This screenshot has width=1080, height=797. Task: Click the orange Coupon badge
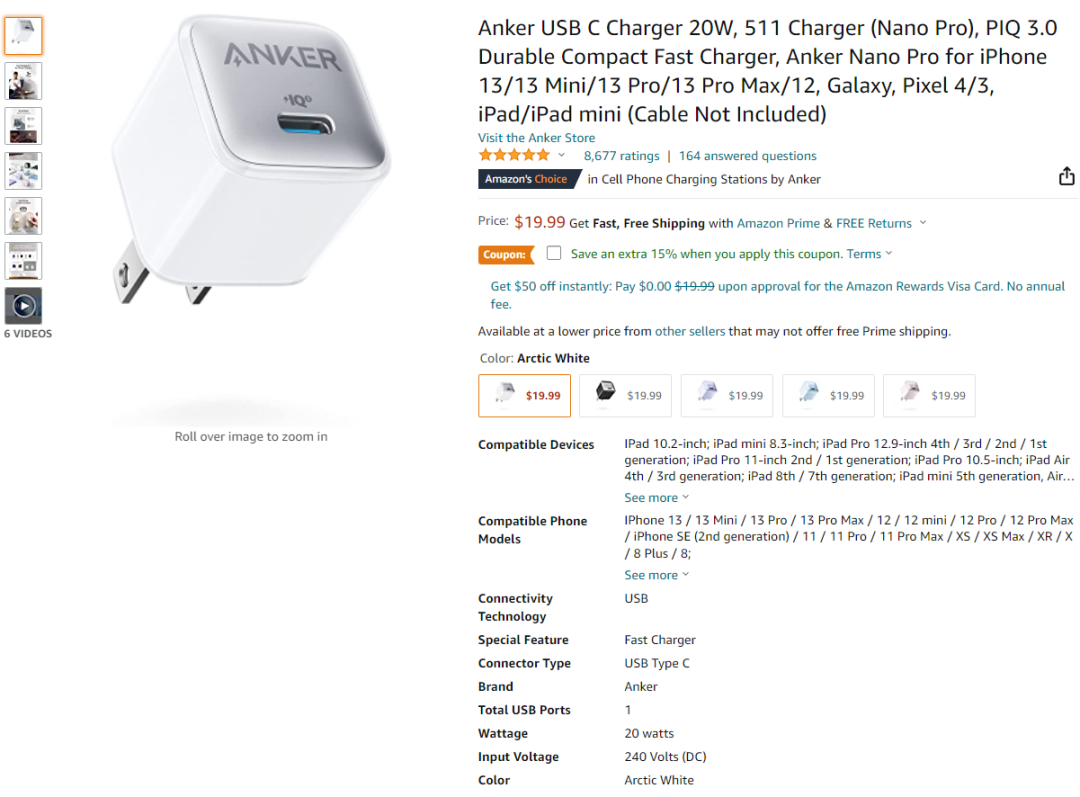coord(506,254)
